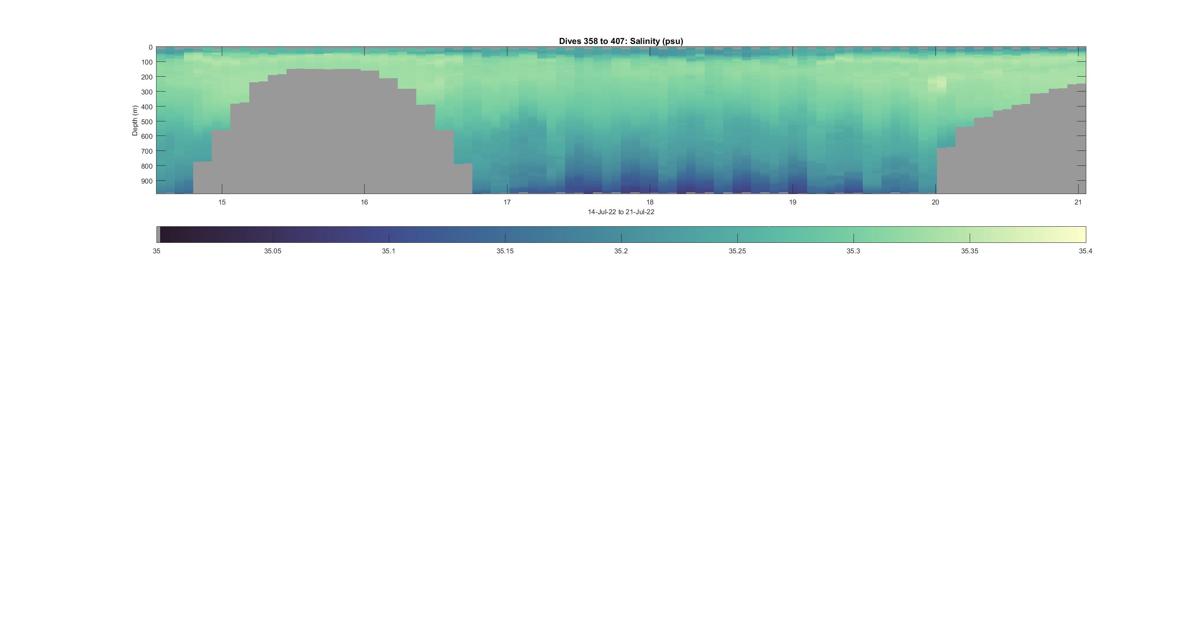The image size is (1200, 622).
Task: Click the date tick label '18'
Action: coord(650,202)
